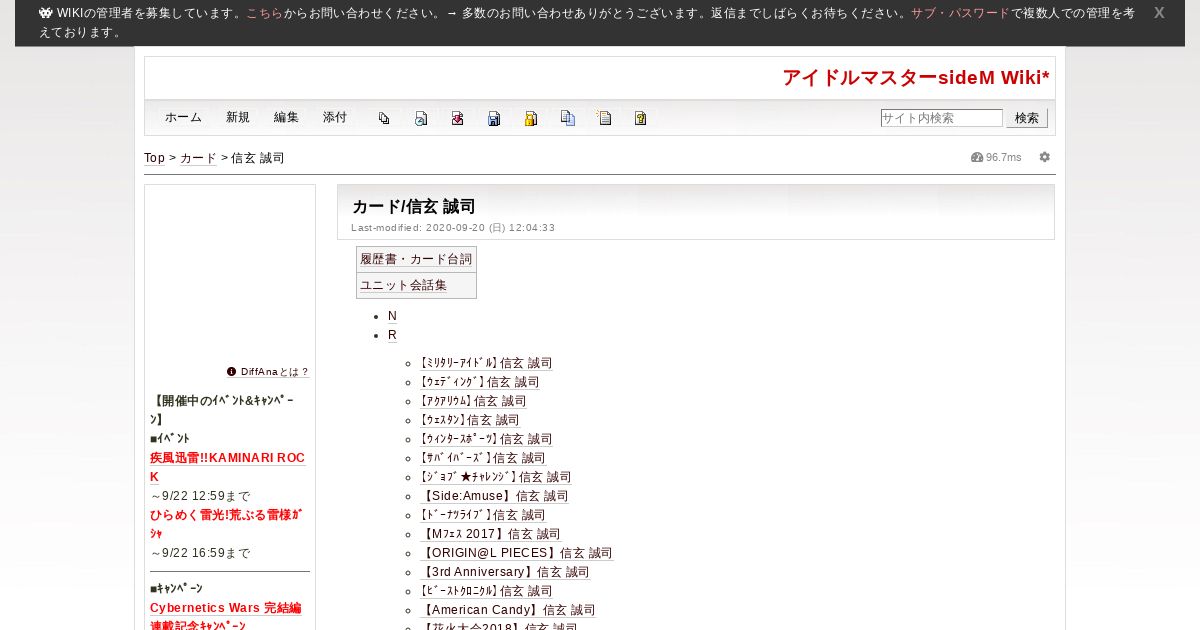Open 【ｻﾊﾞｲﾊﾞｰｽﾞ】信玄 誠司 link
Screen dimensions: 1200x630
click(x=482, y=459)
